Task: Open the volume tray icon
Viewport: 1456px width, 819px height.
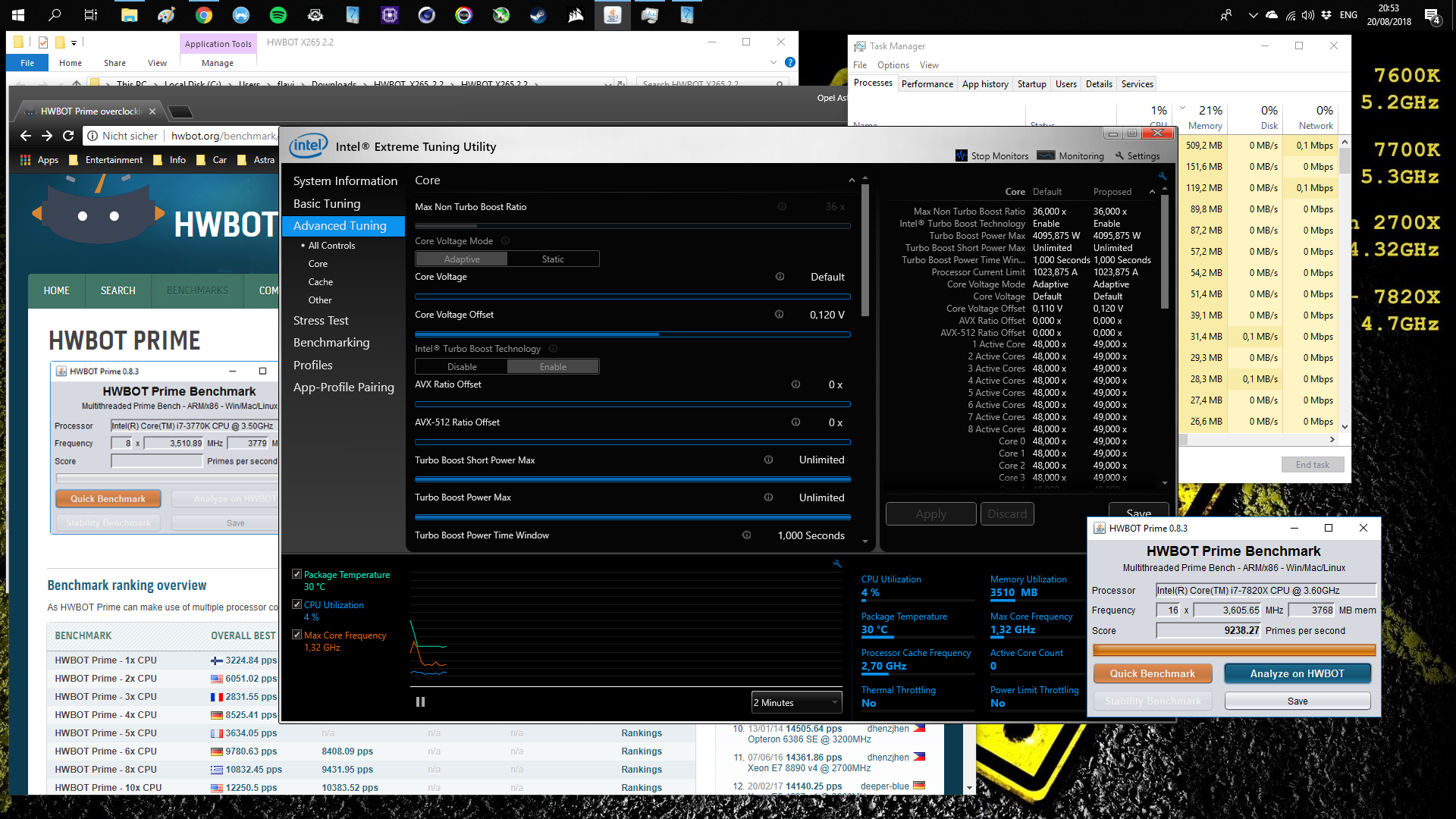Action: tap(1308, 14)
